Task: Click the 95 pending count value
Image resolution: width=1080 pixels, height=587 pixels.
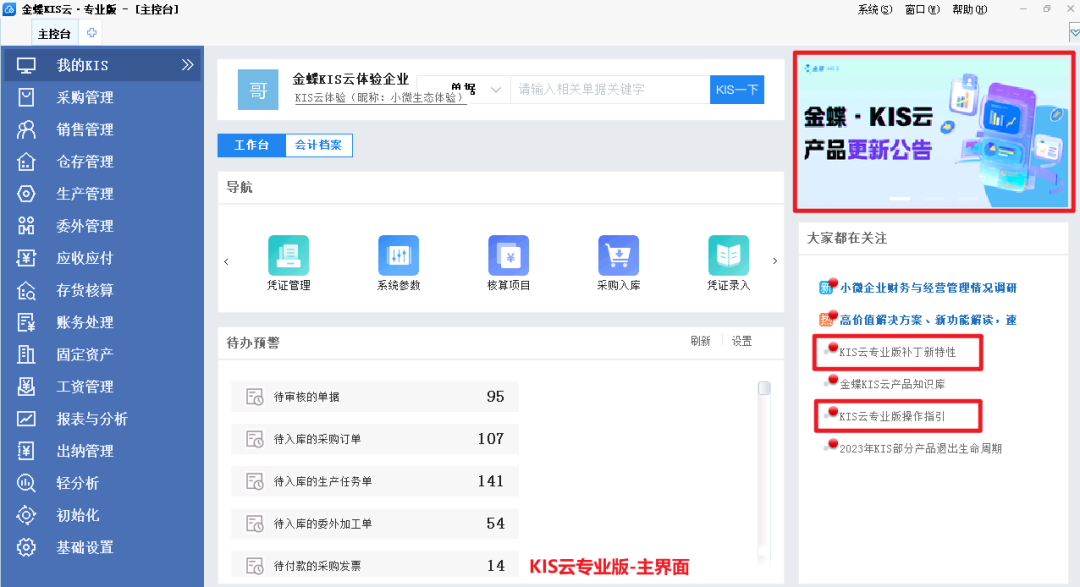Action: point(495,397)
